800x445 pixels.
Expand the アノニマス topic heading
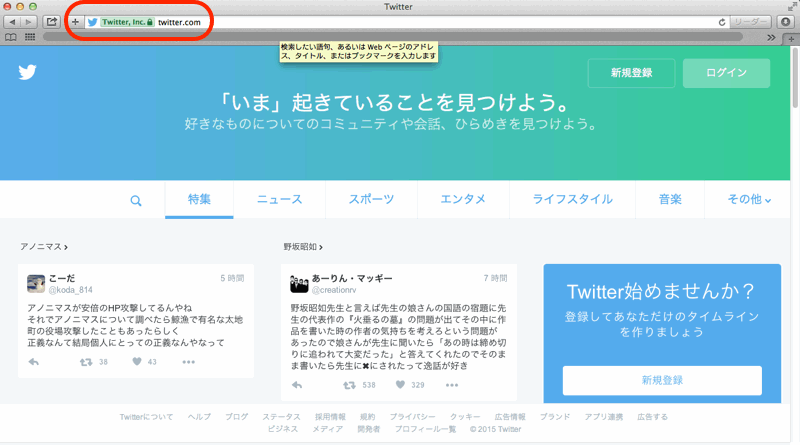pyautogui.click(x=44, y=246)
